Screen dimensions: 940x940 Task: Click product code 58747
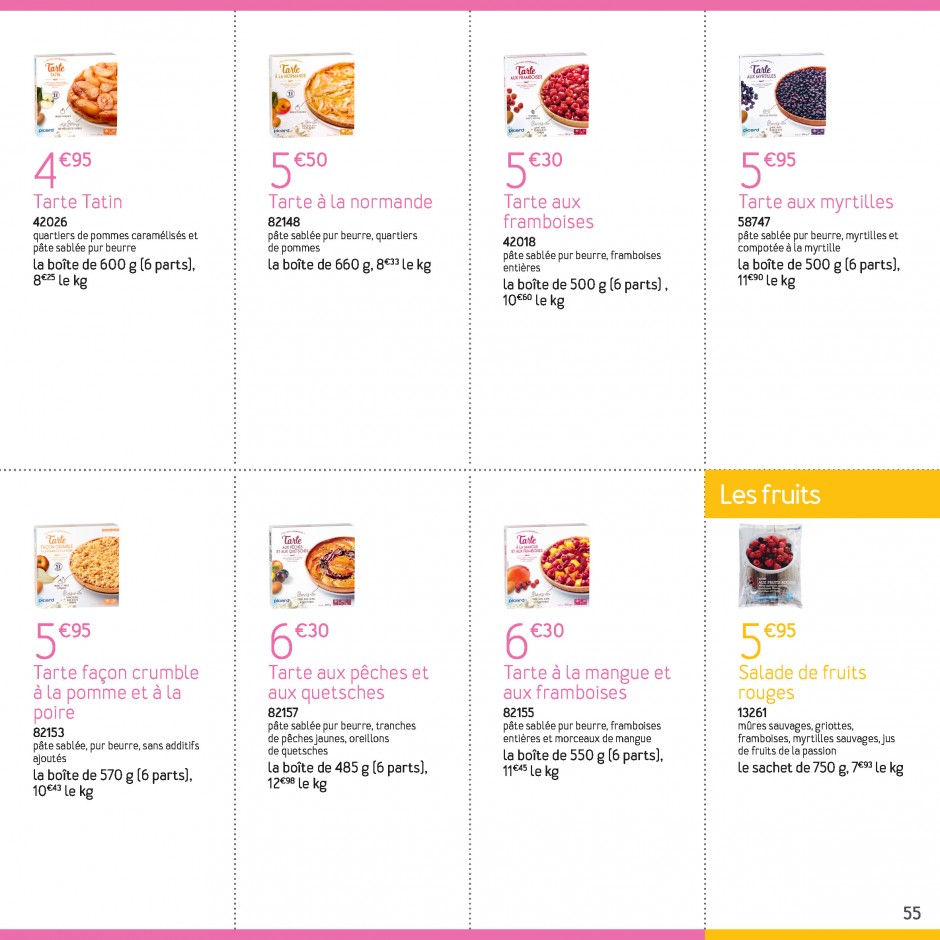754,222
